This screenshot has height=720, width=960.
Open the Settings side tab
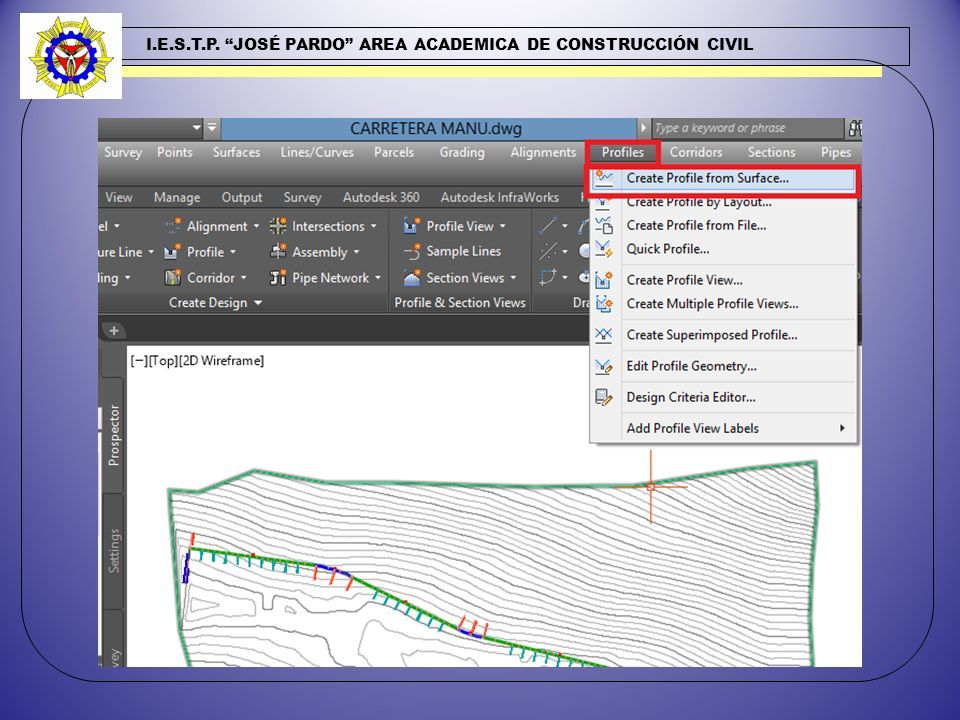pos(113,551)
